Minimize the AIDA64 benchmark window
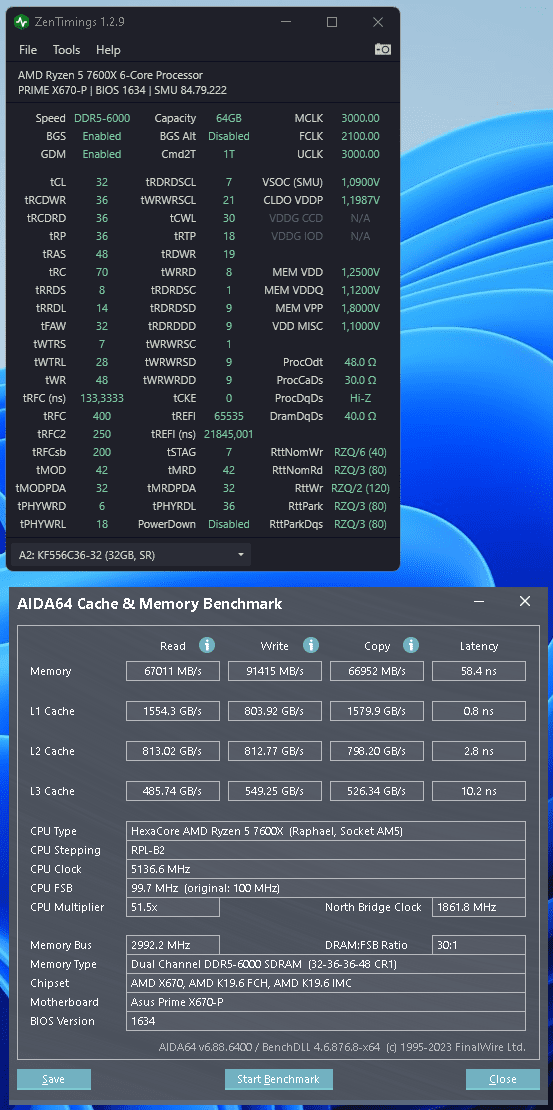553x1110 pixels. [x=480, y=602]
